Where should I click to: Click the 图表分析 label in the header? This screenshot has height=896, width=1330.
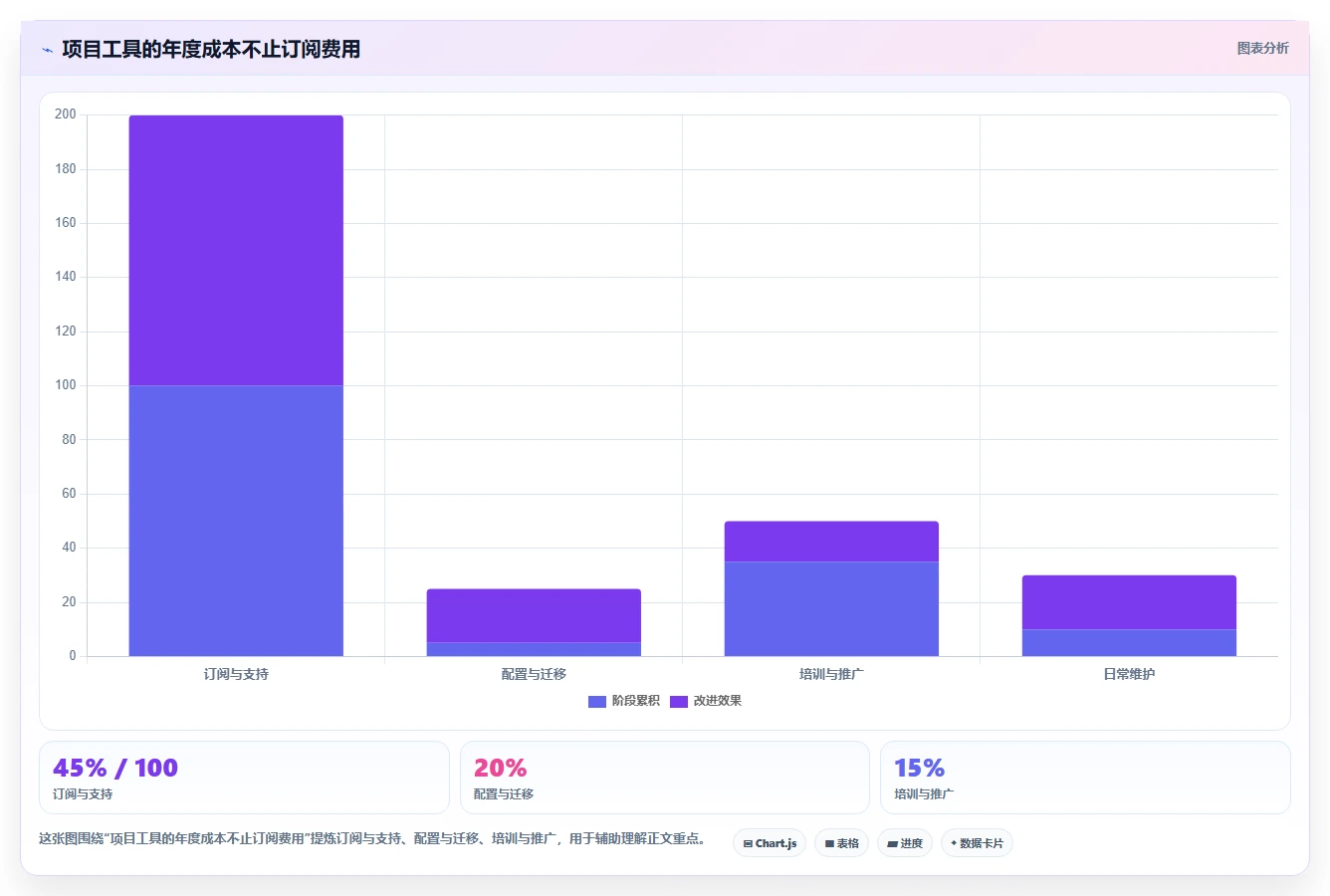click(x=1262, y=48)
